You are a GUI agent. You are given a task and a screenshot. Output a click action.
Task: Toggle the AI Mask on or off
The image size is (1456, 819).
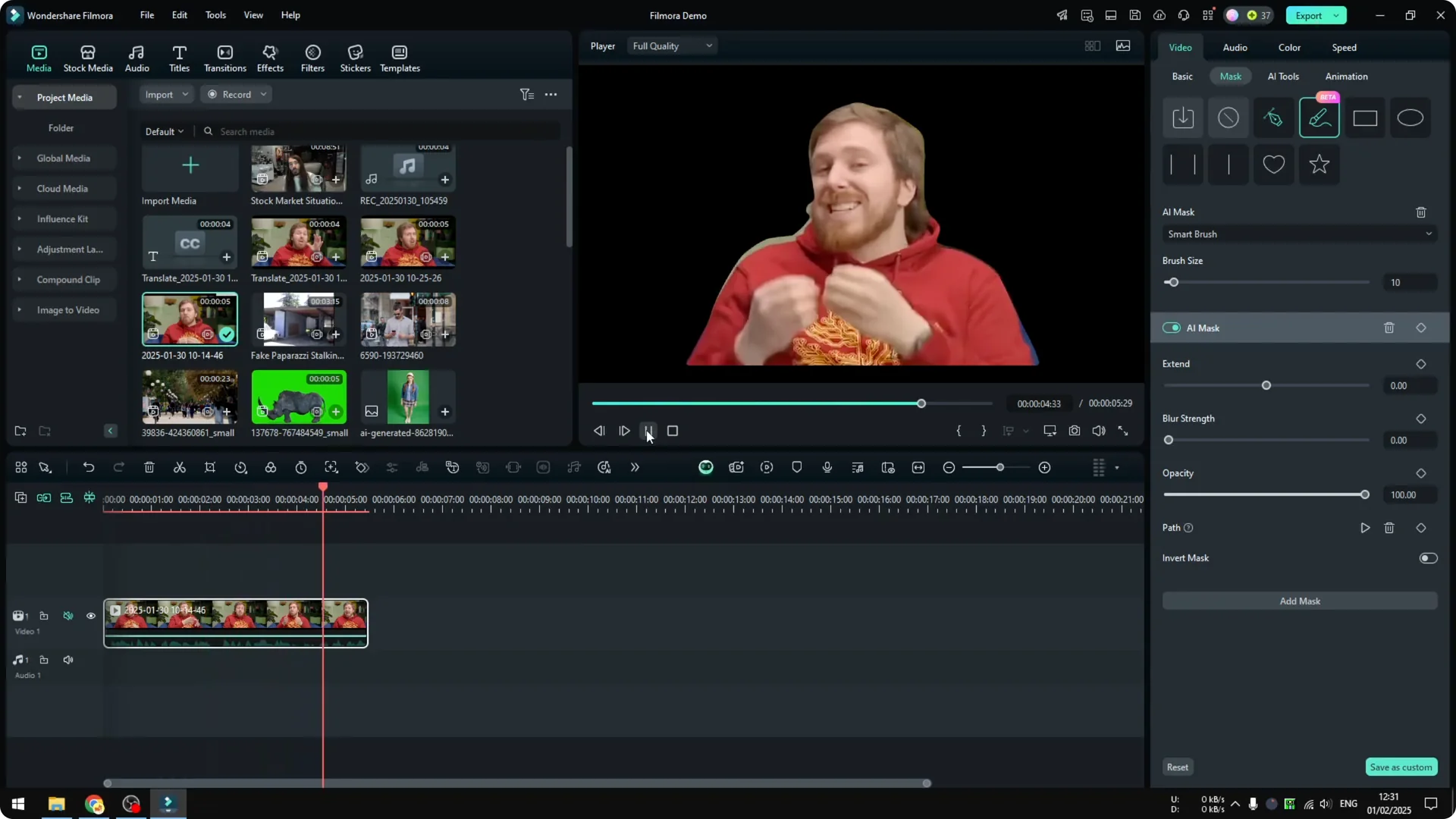coord(1172,328)
